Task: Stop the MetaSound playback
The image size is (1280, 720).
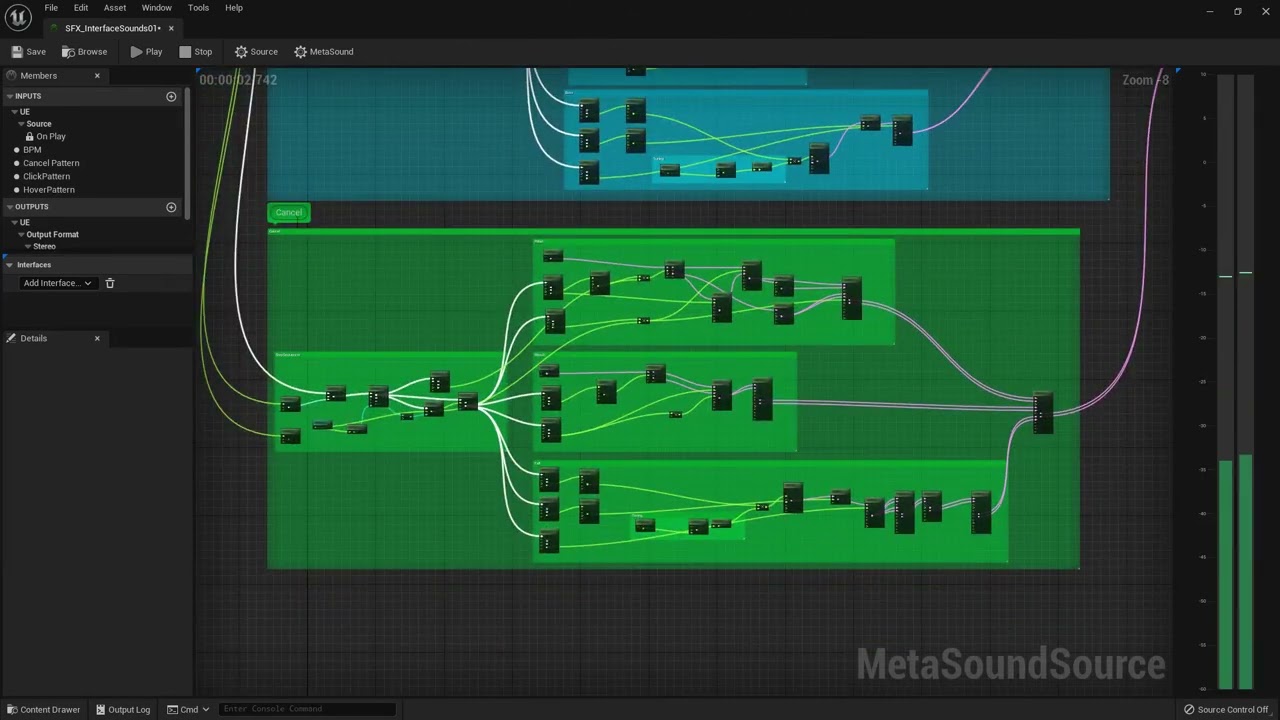Action: tap(196, 52)
